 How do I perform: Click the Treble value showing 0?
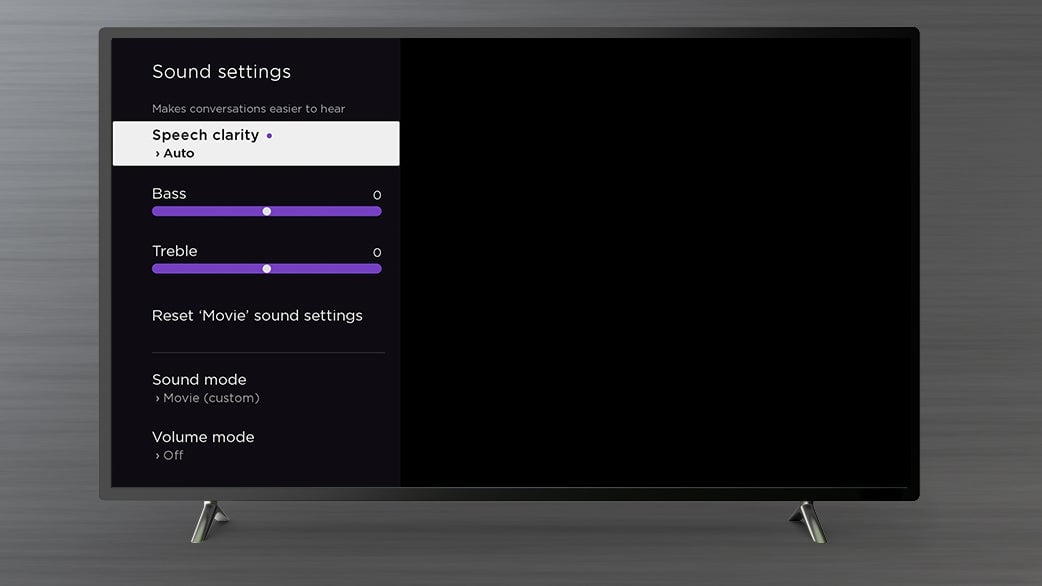click(377, 252)
